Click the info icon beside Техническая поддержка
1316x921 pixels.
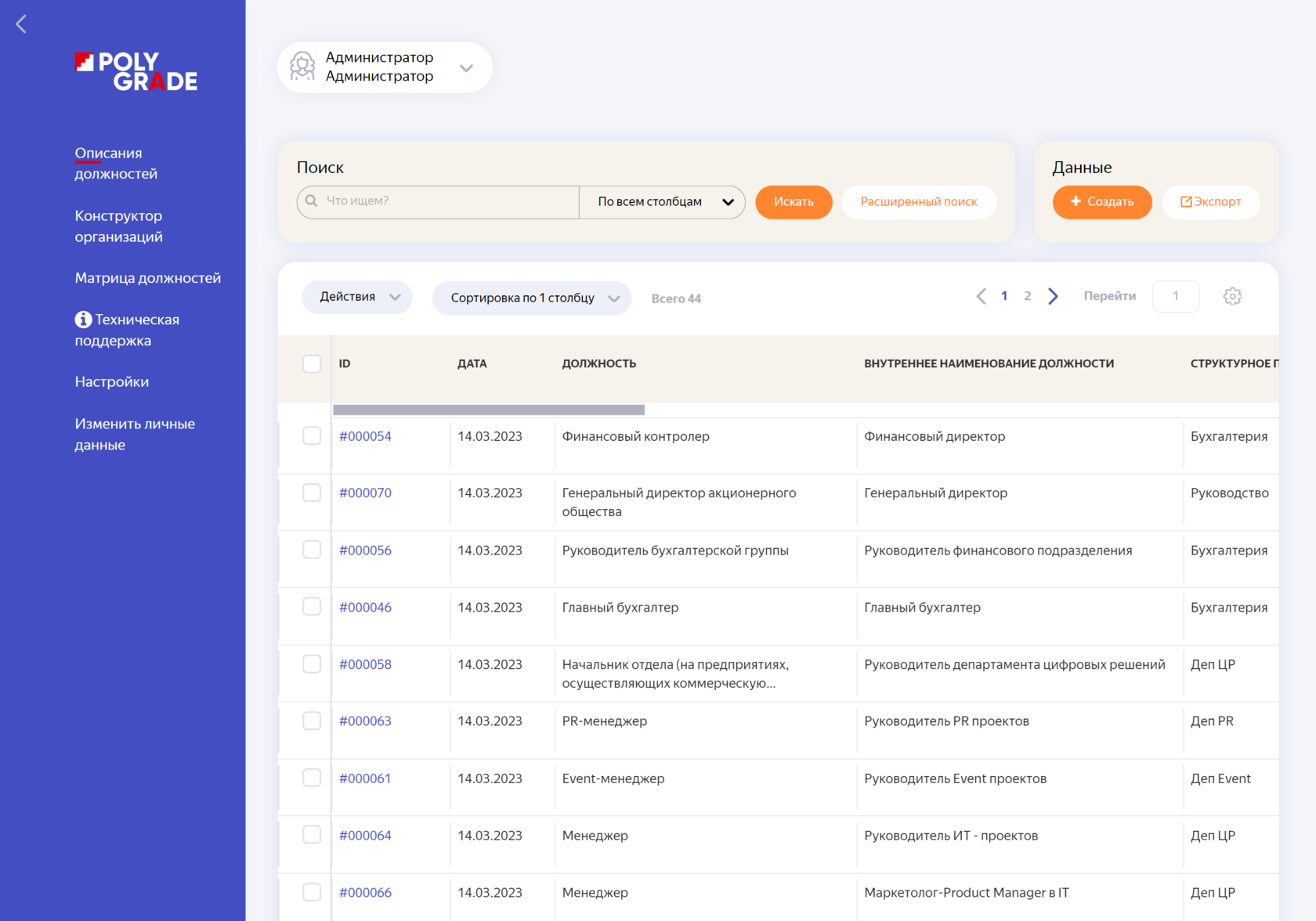point(83,320)
